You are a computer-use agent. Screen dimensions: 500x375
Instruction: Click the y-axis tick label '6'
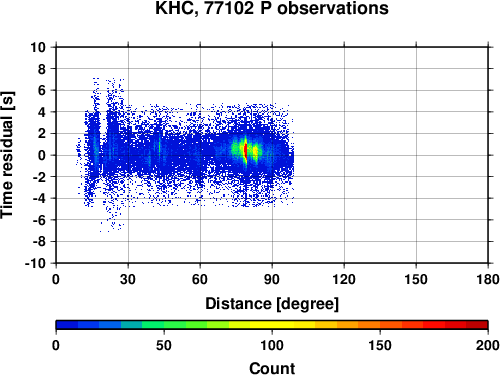41,90
